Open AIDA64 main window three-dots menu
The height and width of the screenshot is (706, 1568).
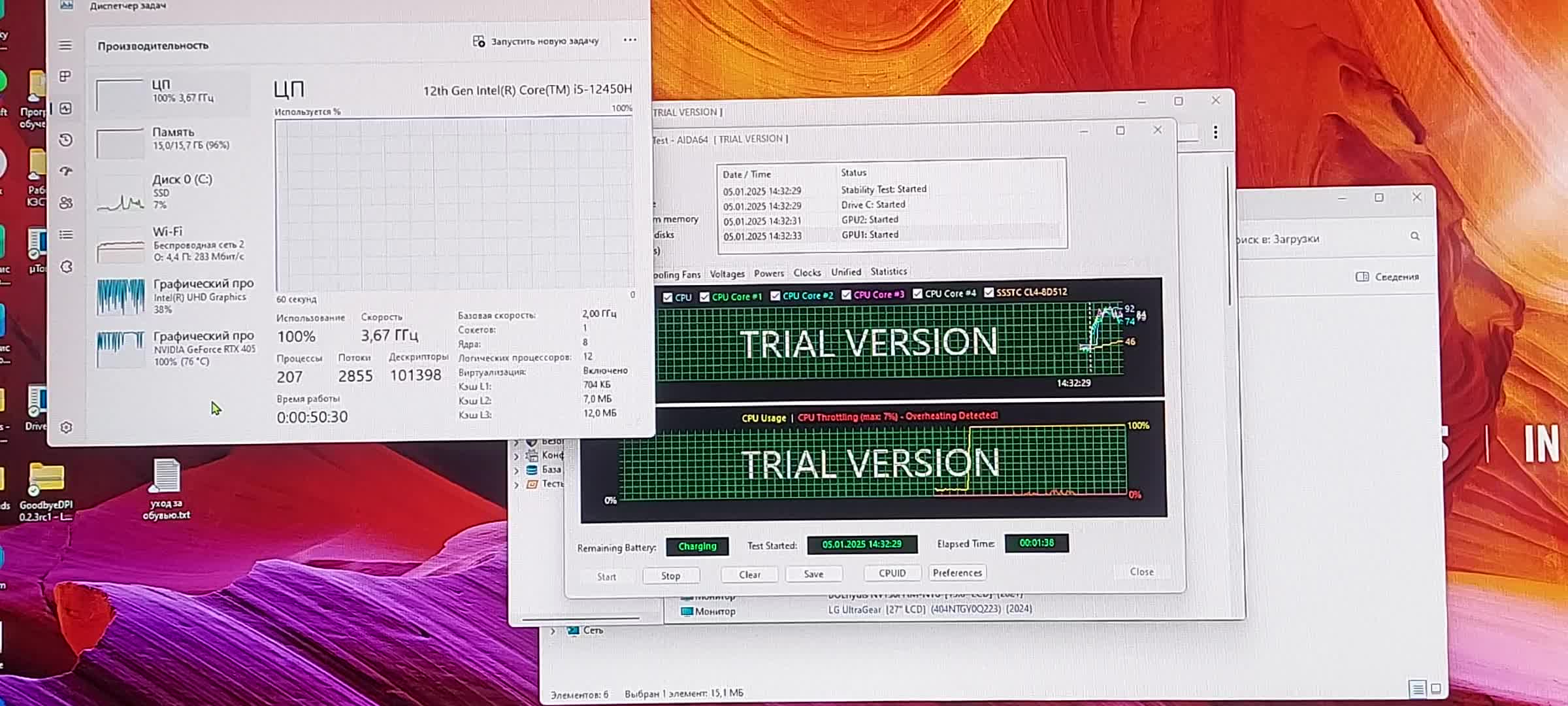1215,132
